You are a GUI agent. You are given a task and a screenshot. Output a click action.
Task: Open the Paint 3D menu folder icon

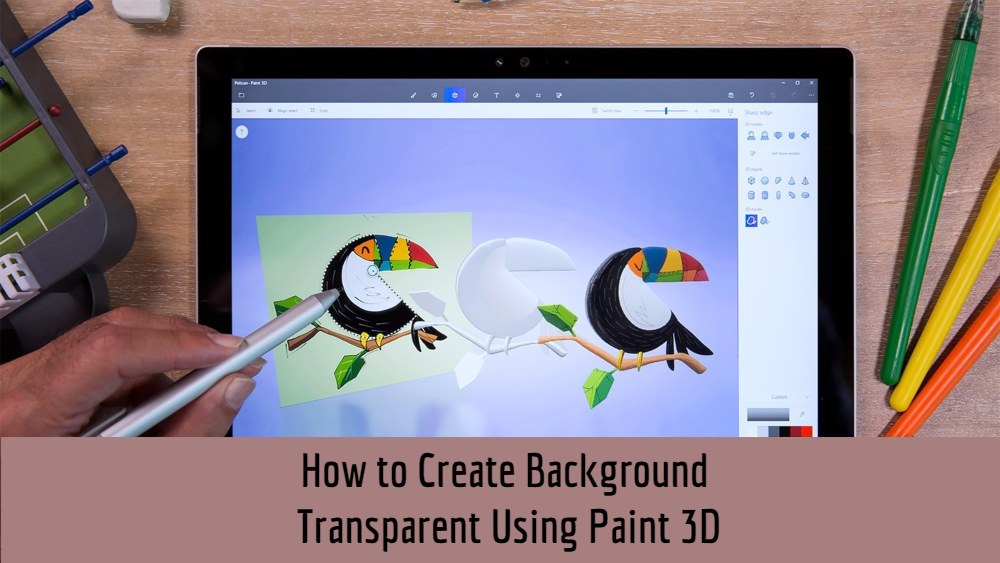pos(241,95)
